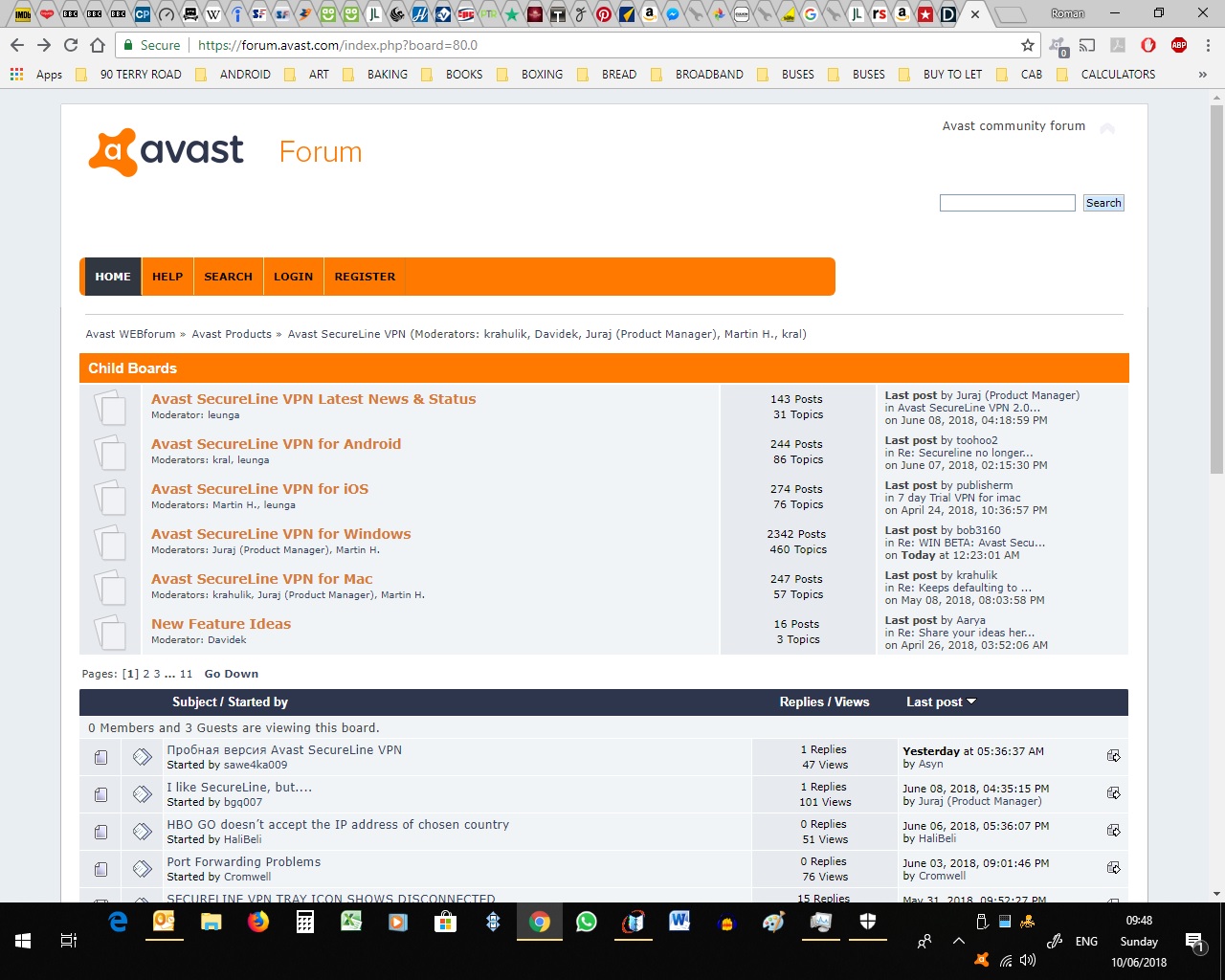Switch to the IMDb browser tab
Screen dimensions: 1225x980
pyautogui.click(x=22, y=13)
